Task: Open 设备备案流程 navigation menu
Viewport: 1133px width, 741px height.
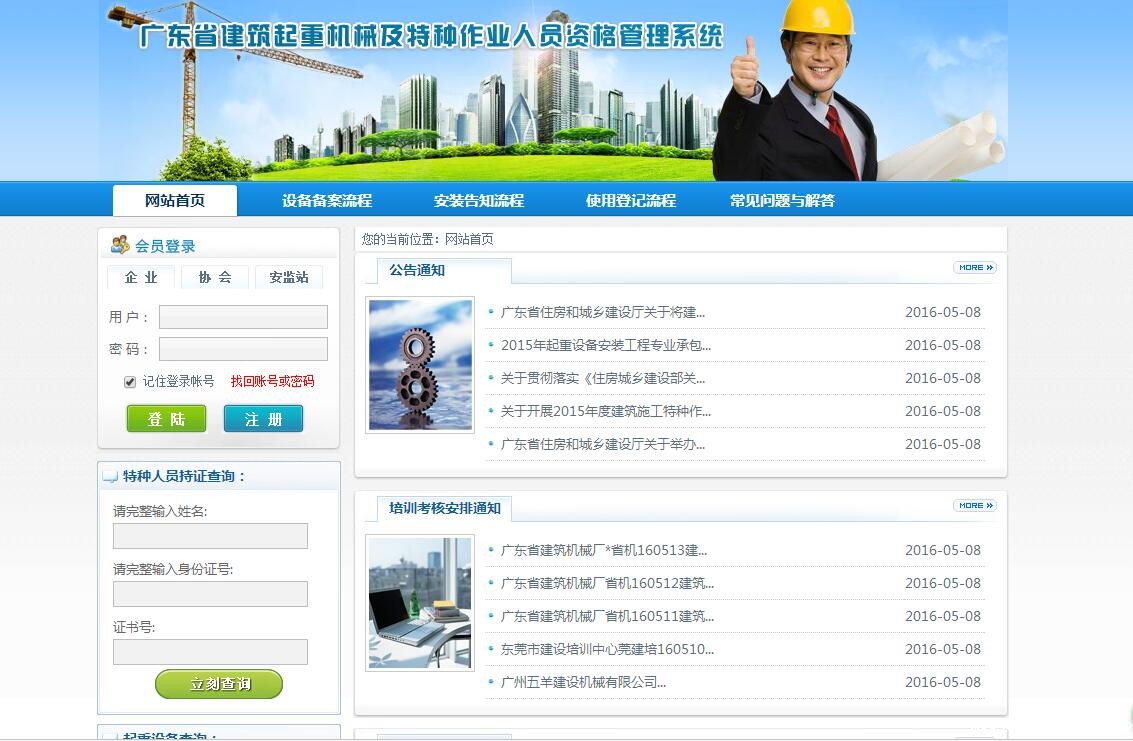Action: click(x=327, y=201)
